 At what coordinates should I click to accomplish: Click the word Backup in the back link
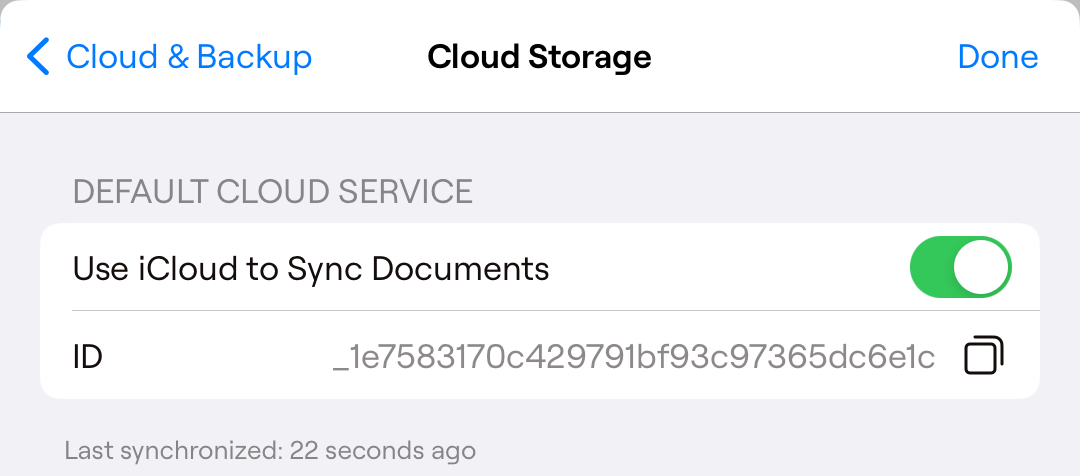pos(254,56)
